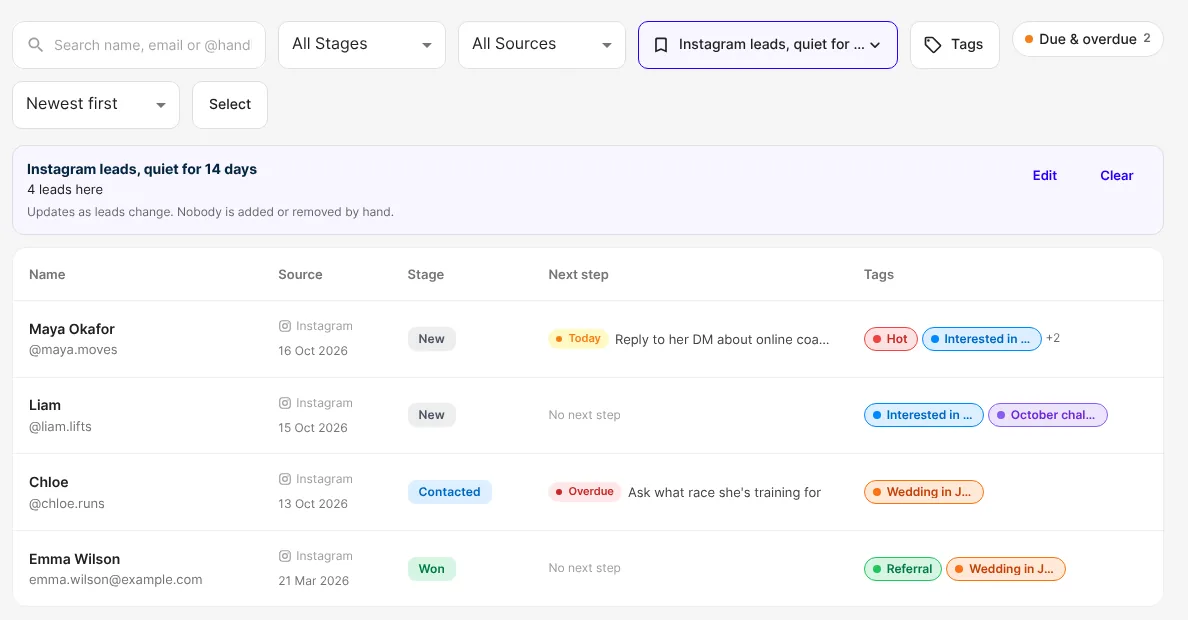The height and width of the screenshot is (620, 1188).
Task: Click Wedding in J... tag on Chloe row
Action: tap(924, 492)
